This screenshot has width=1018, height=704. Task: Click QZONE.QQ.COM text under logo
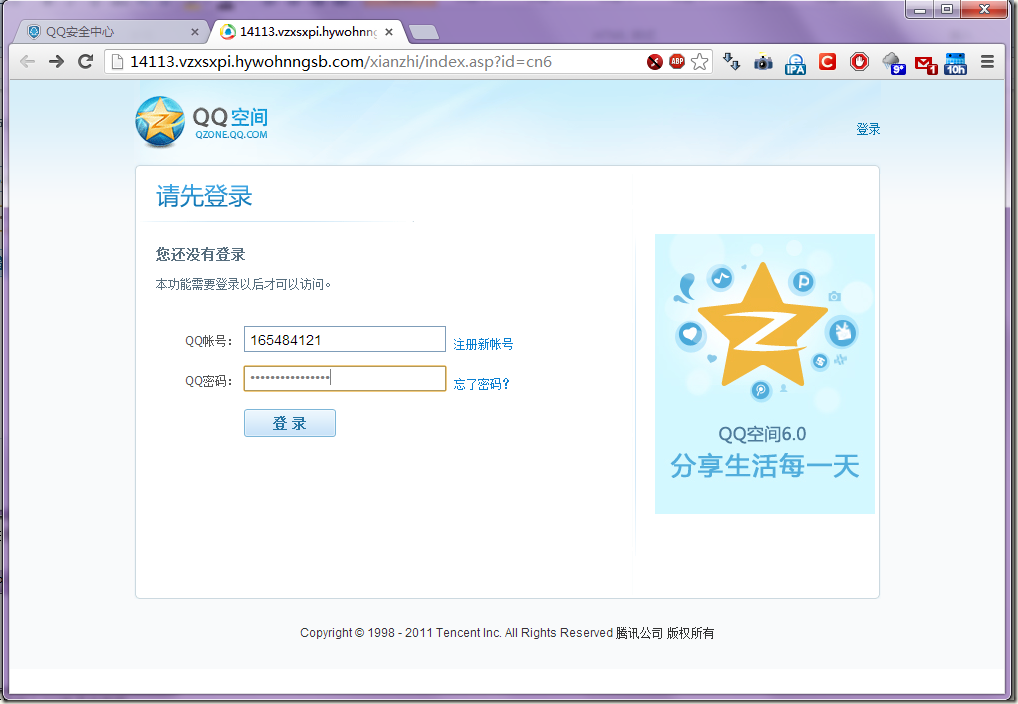click(231, 134)
